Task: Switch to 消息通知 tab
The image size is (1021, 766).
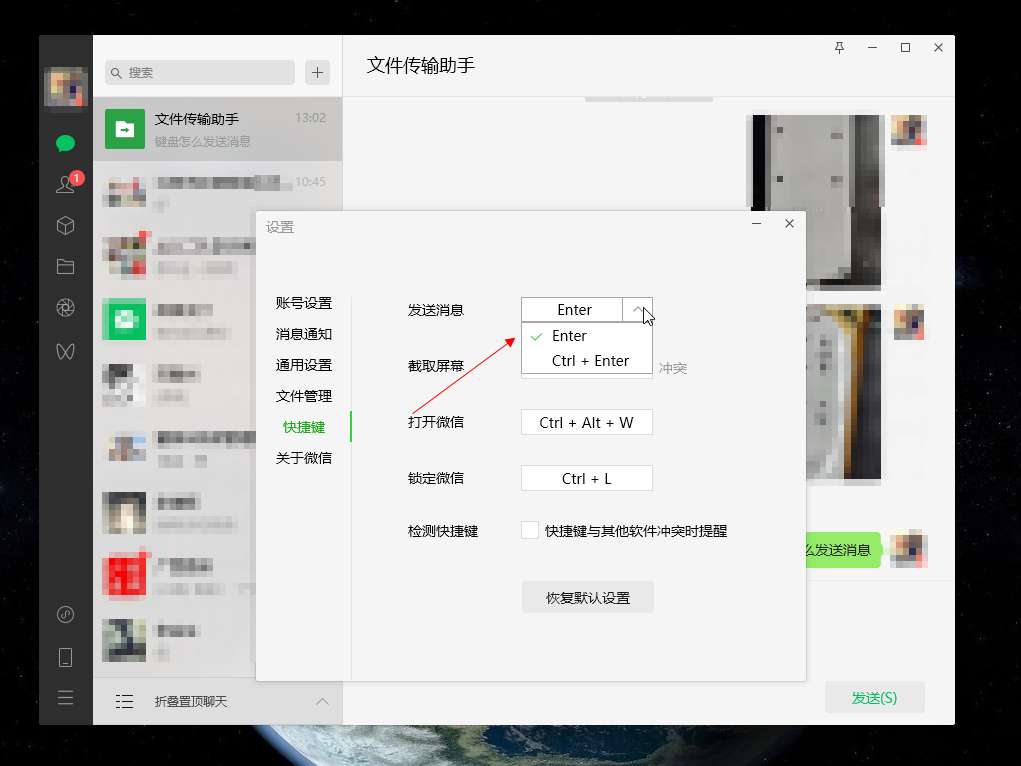Action: [303, 334]
